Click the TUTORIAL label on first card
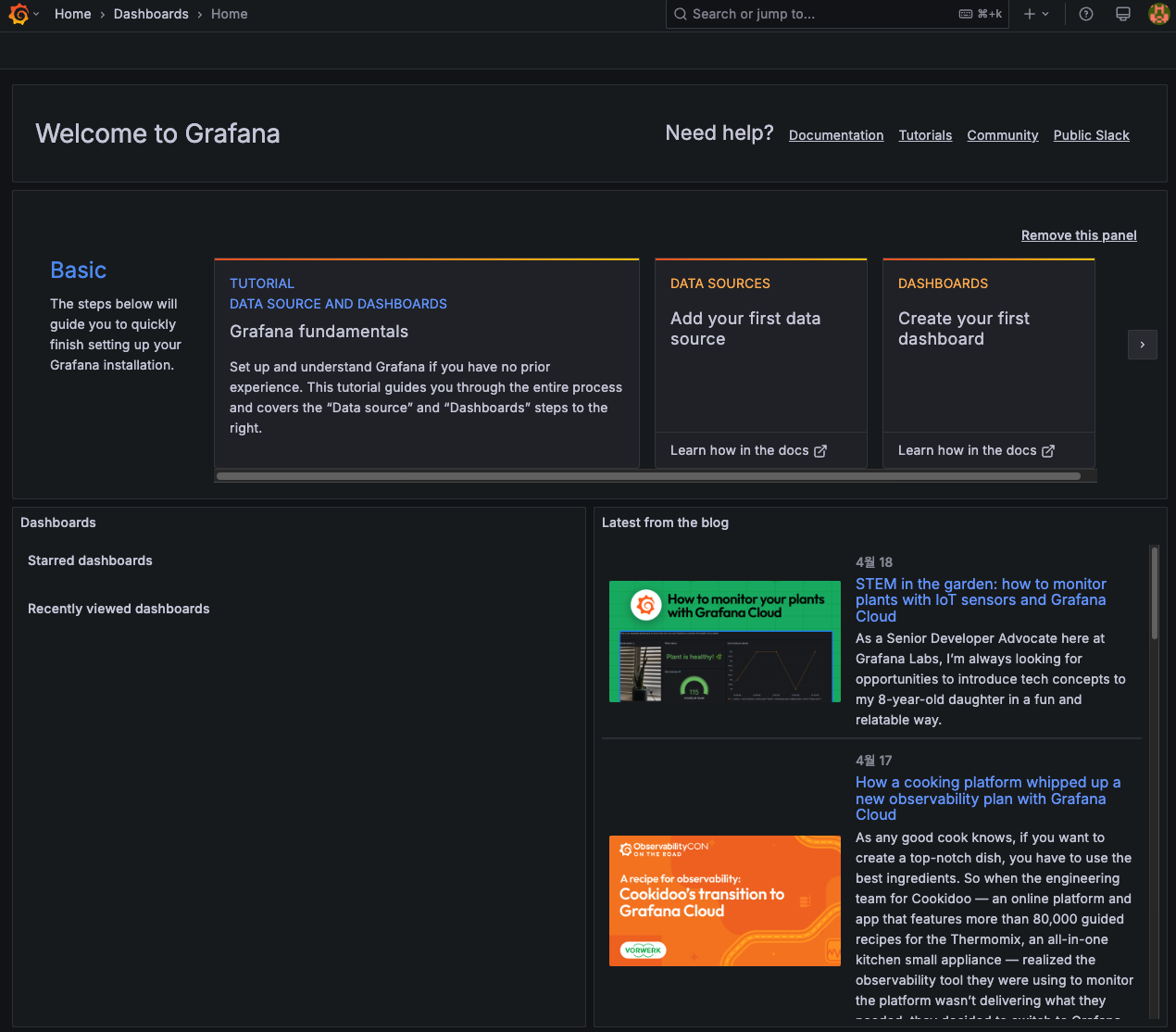 pyautogui.click(x=262, y=283)
